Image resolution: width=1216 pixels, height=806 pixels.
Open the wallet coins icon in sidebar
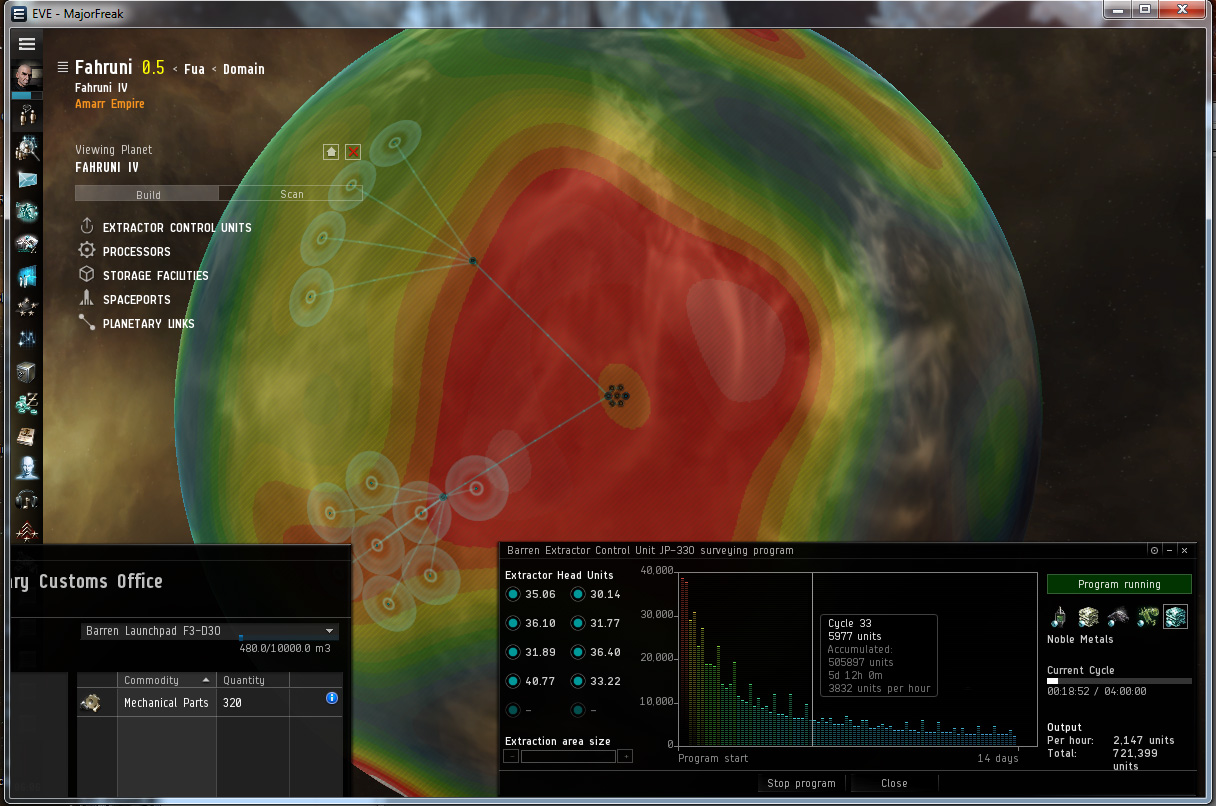tap(27, 404)
